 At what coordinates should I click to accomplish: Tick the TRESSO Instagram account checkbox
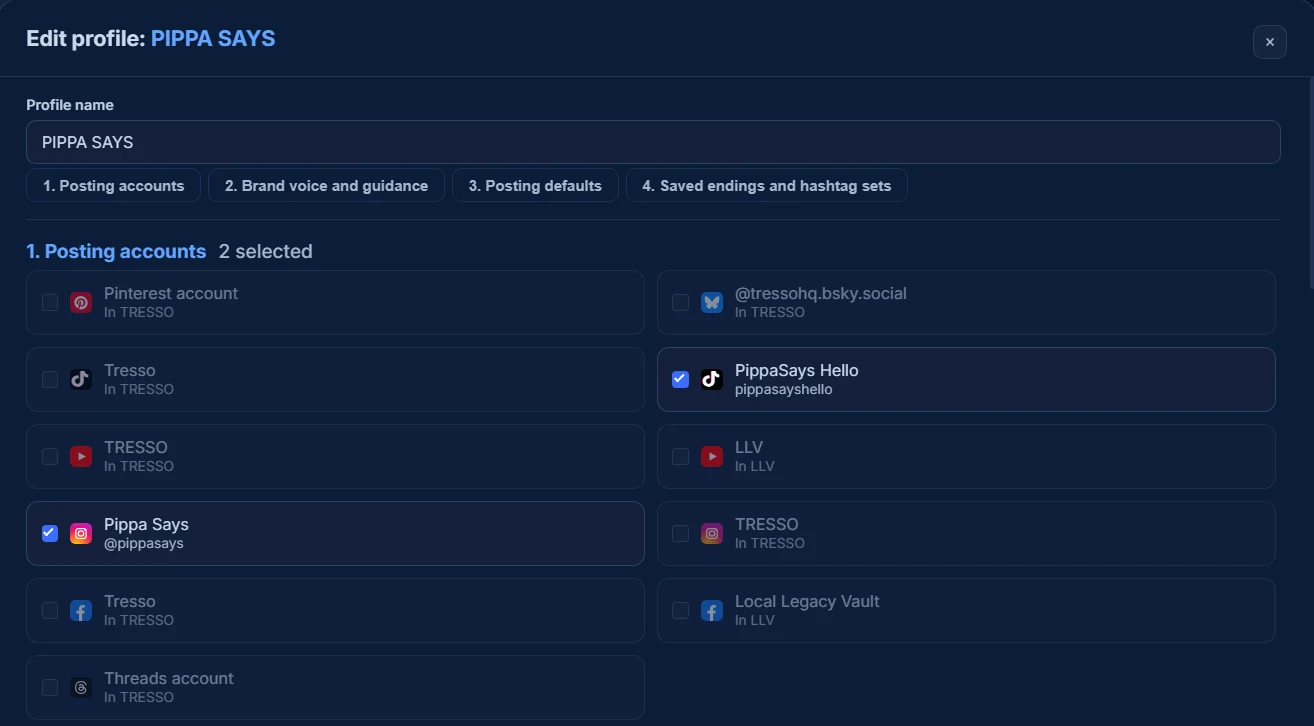681,533
